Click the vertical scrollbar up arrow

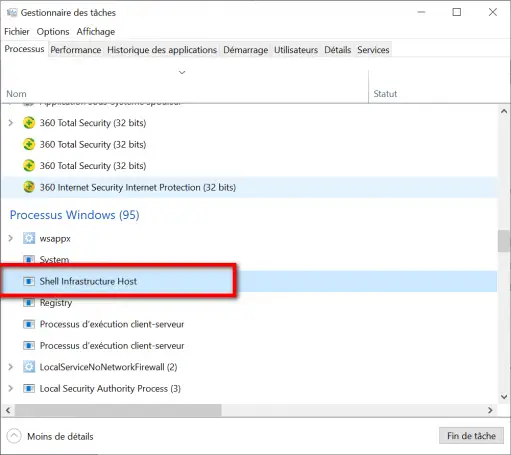[x=504, y=111]
